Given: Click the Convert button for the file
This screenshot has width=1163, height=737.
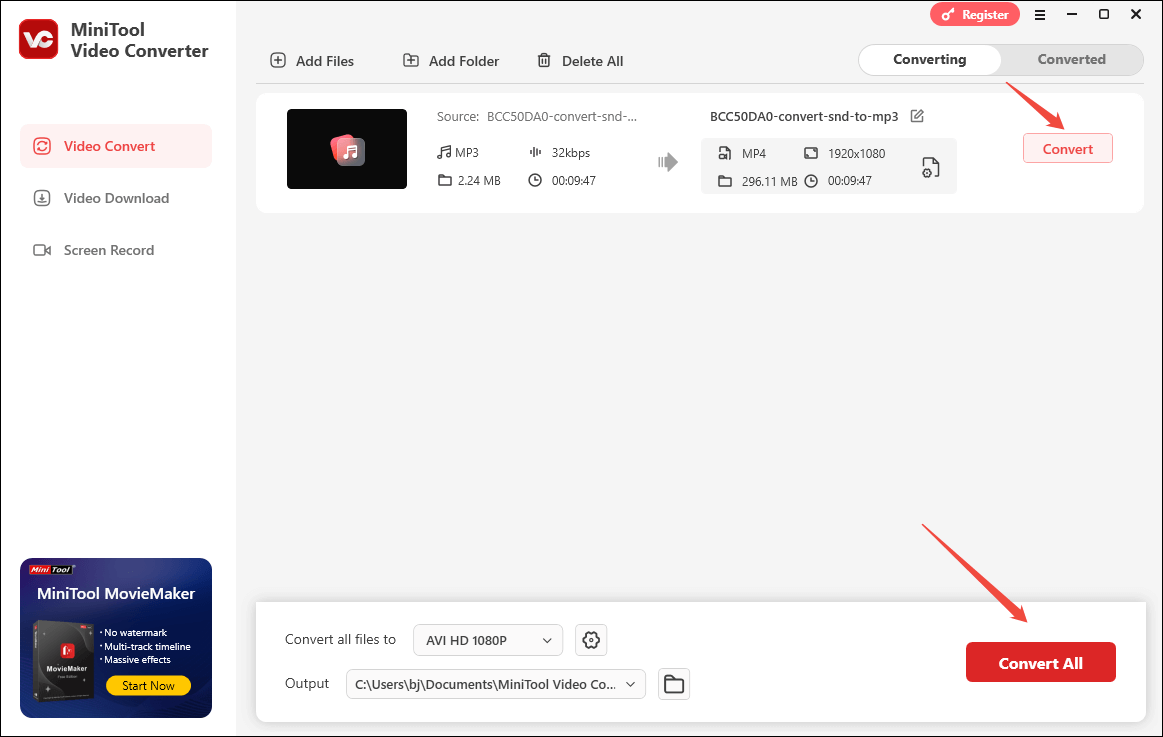Looking at the screenshot, I should coord(1067,148).
